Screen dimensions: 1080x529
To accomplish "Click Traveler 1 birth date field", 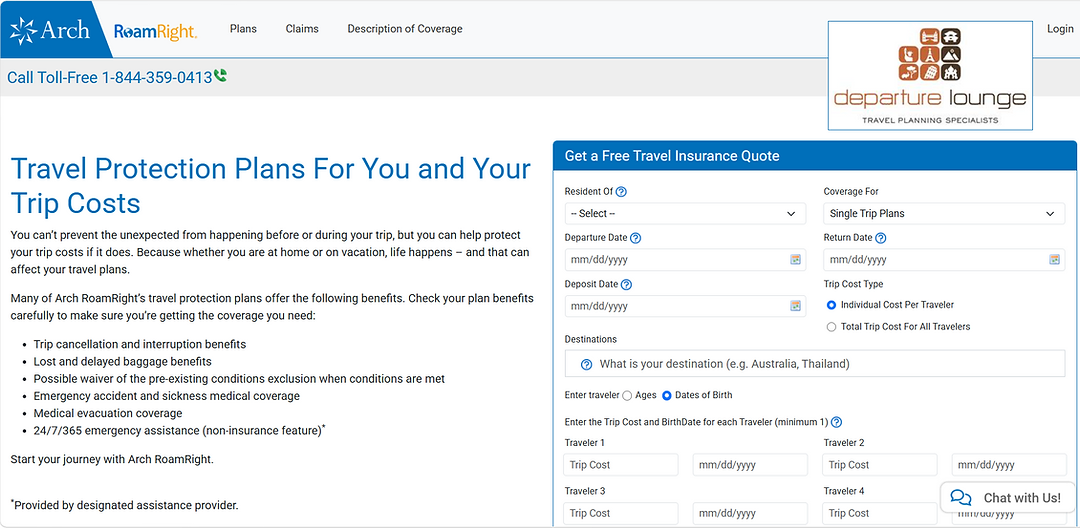I will (750, 465).
